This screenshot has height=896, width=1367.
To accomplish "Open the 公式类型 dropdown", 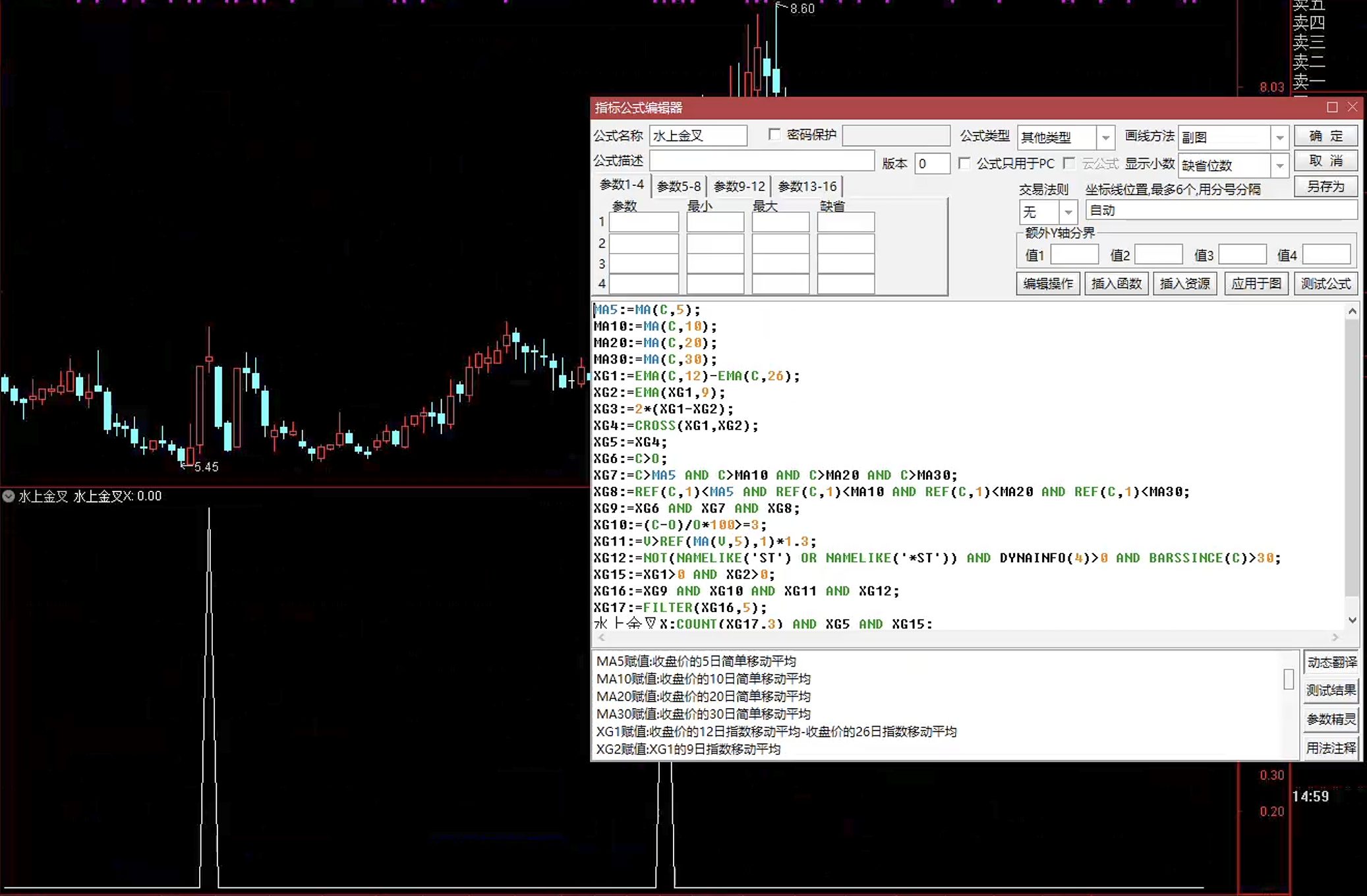I will coord(1105,138).
